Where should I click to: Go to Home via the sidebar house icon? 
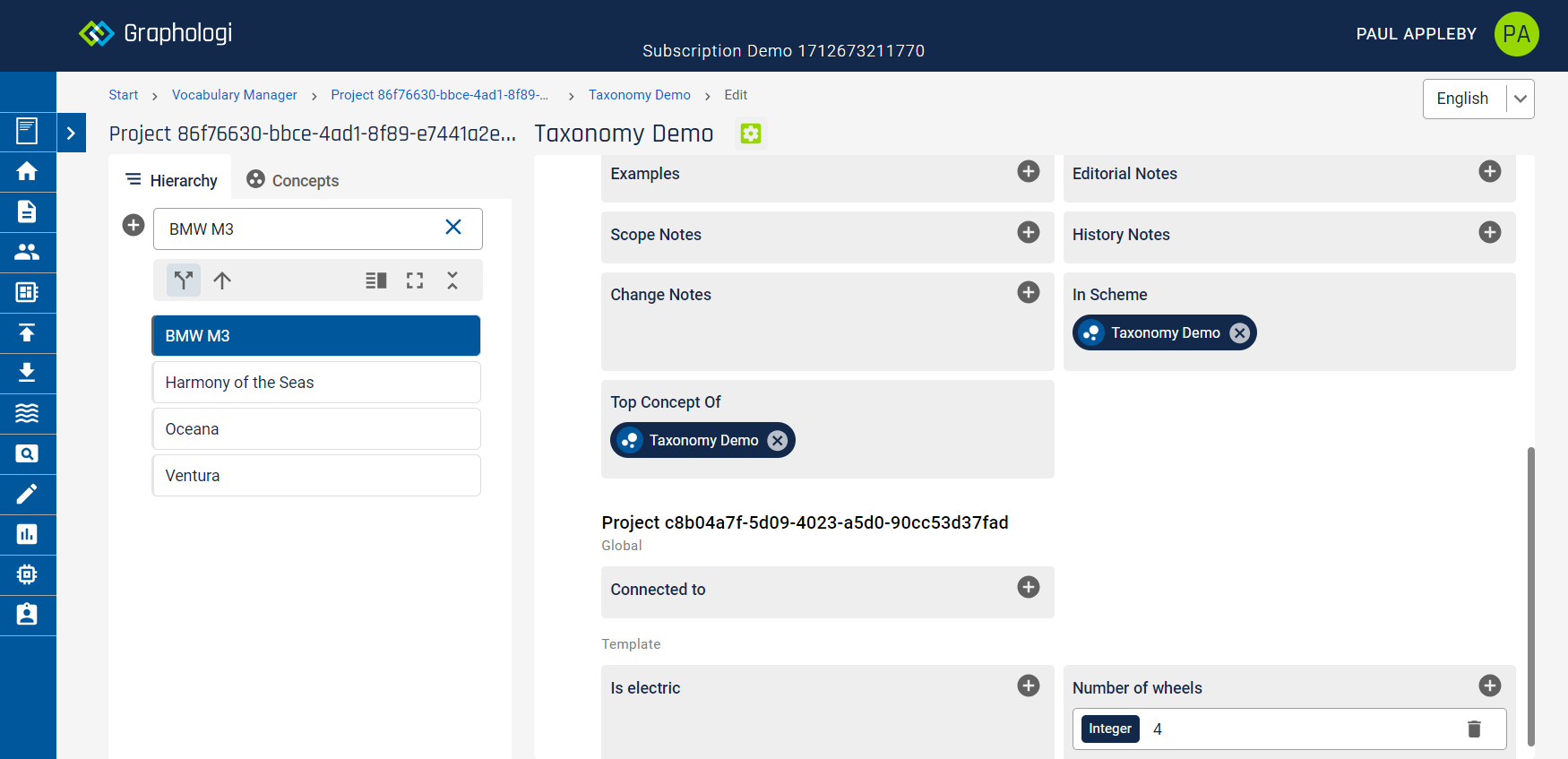27,171
